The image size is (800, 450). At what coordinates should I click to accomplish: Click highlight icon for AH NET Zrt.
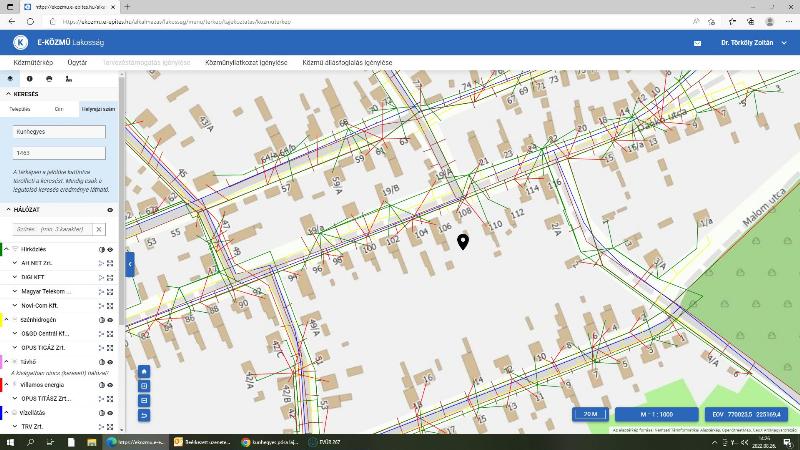[x=101, y=263]
